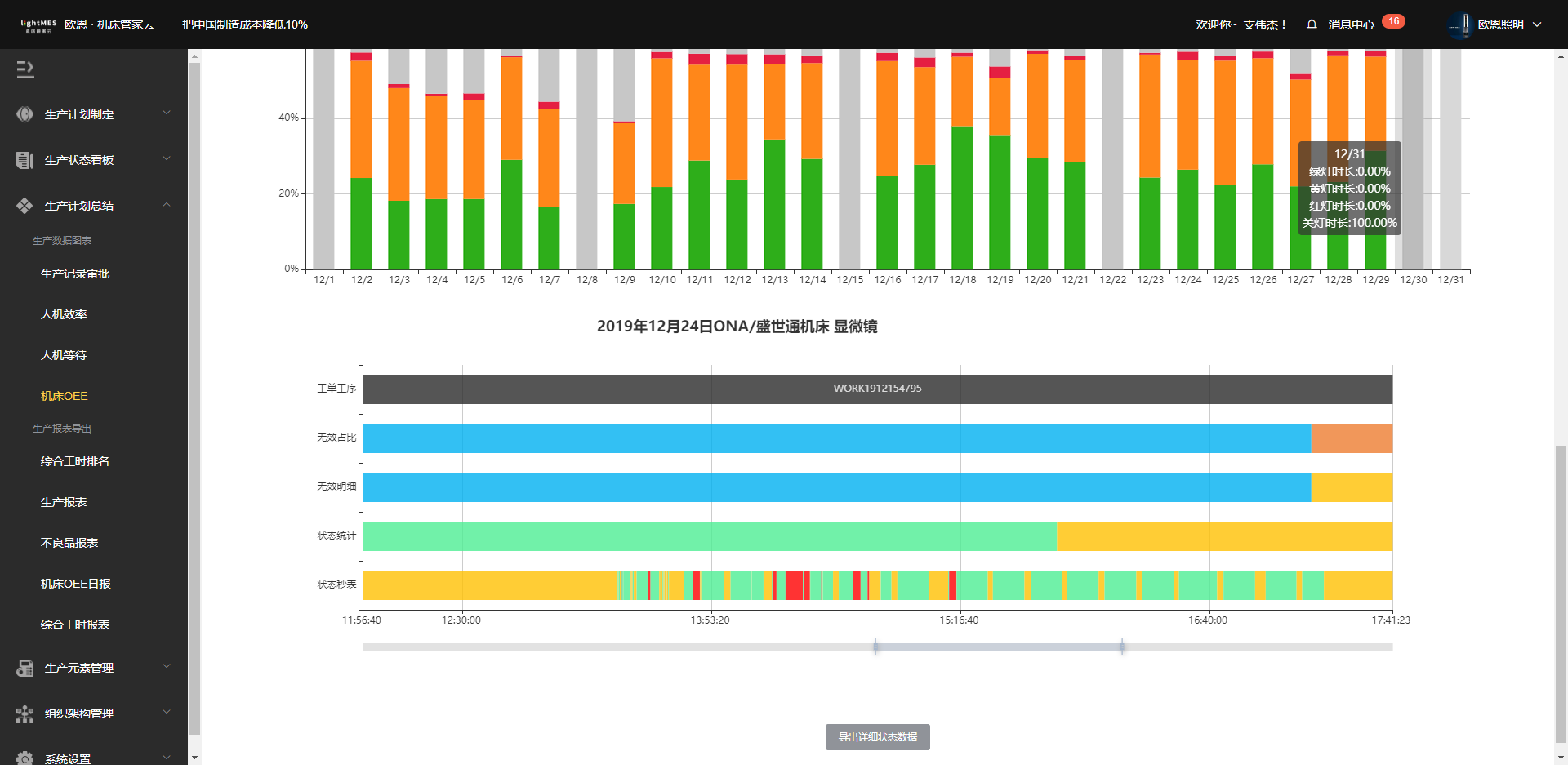The height and width of the screenshot is (765, 1568).
Task: Click the timeline zoom slider left handle
Action: tap(875, 647)
